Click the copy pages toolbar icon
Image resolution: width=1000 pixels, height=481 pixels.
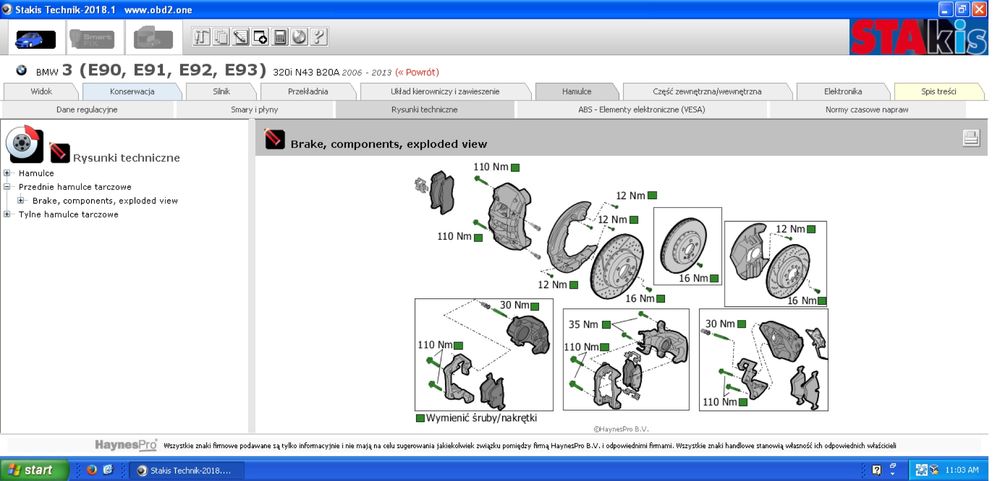(x=221, y=37)
